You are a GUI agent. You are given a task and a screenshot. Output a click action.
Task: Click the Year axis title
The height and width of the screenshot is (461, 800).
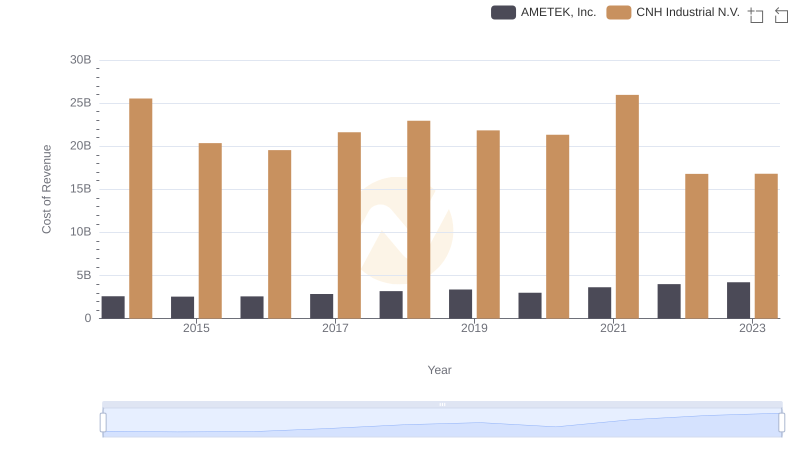[x=439, y=370]
